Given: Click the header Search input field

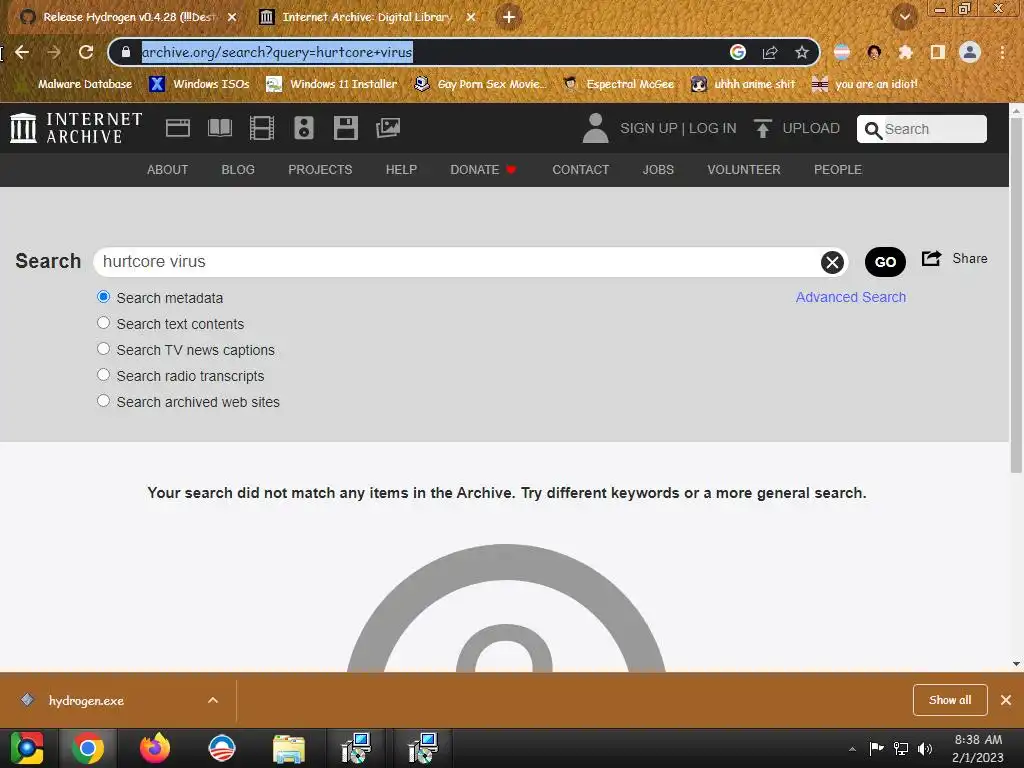Looking at the screenshot, I should pos(921,129).
